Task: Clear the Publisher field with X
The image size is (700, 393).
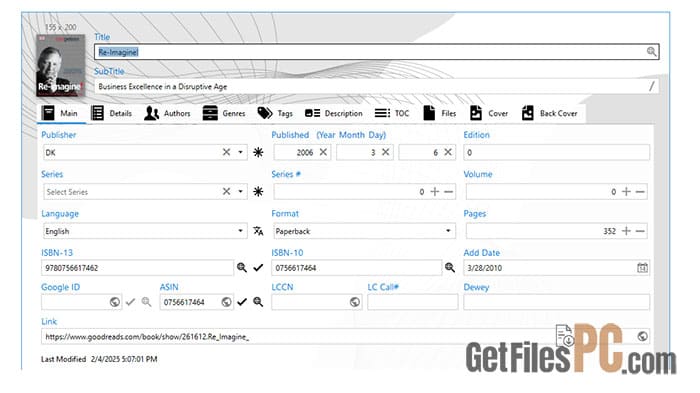Action: (x=226, y=152)
